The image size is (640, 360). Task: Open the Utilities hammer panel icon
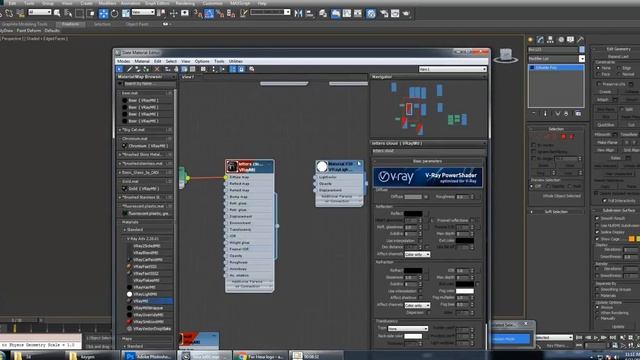(580, 40)
